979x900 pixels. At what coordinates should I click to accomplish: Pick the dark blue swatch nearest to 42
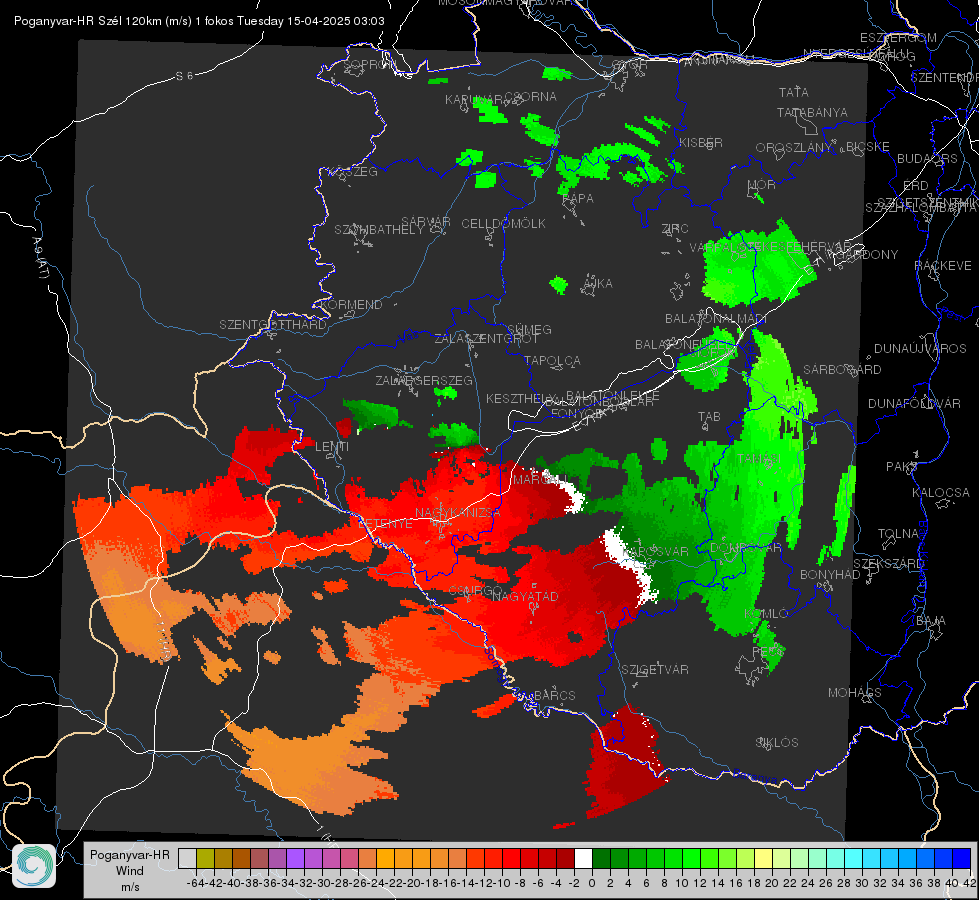point(962,859)
